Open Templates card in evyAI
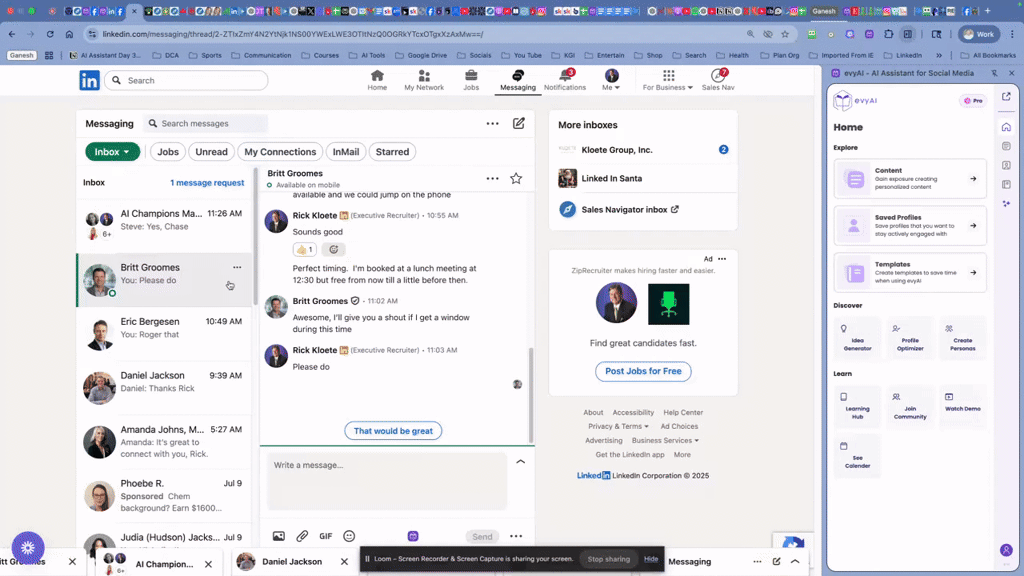Screen dimensions: 1024x576 [x=910, y=272]
